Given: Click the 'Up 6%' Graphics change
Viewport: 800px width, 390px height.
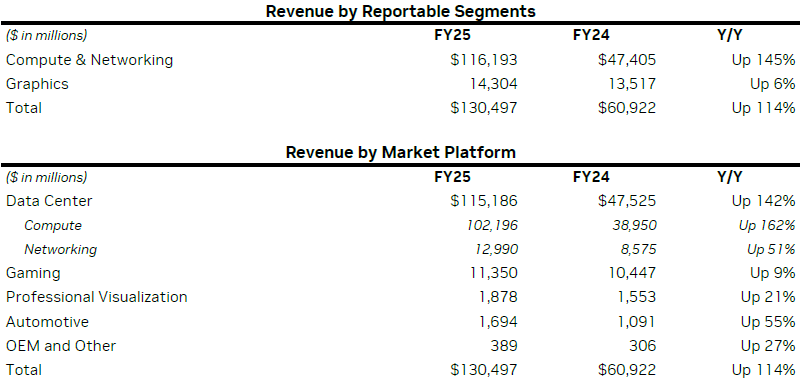Looking at the screenshot, I should pos(772,84).
